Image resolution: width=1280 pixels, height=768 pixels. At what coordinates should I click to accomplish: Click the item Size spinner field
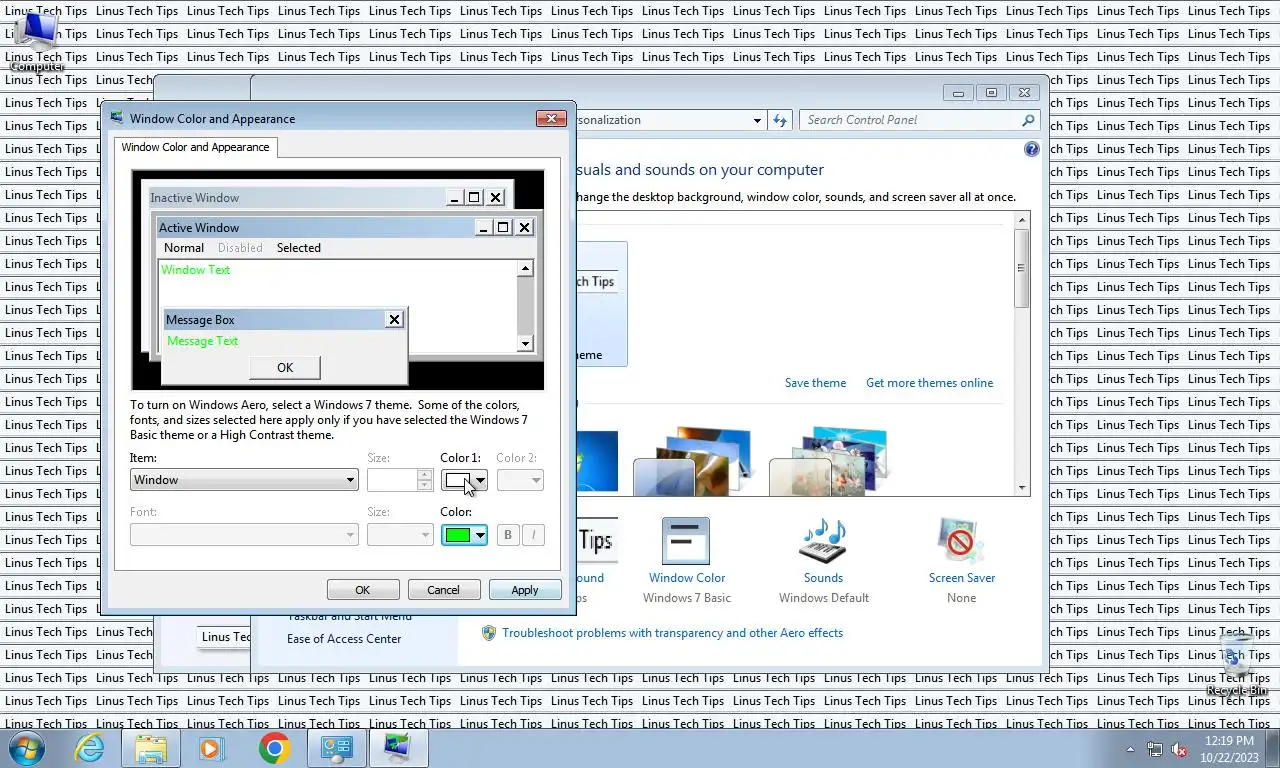point(400,480)
